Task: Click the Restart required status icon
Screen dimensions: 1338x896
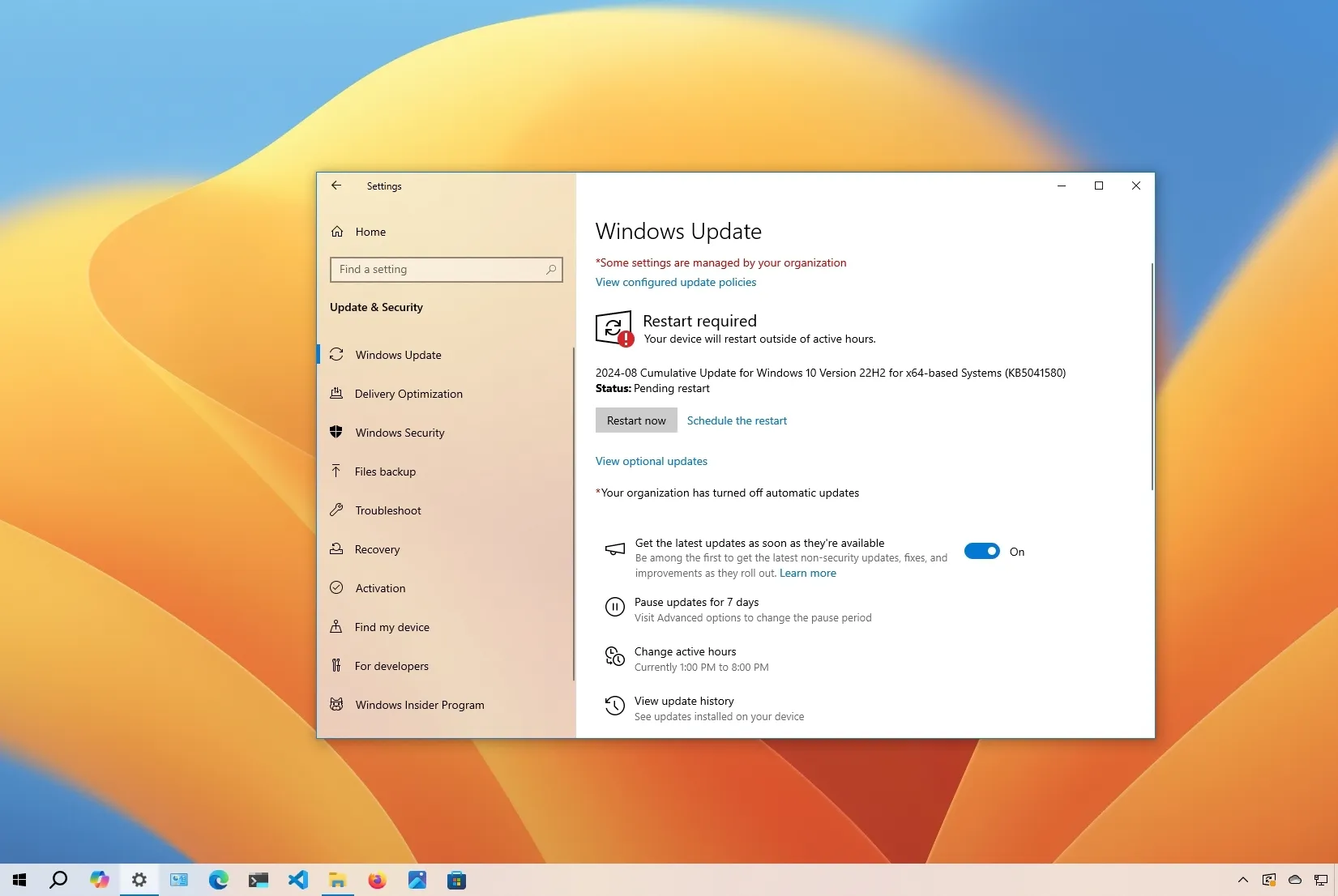Action: [614, 329]
